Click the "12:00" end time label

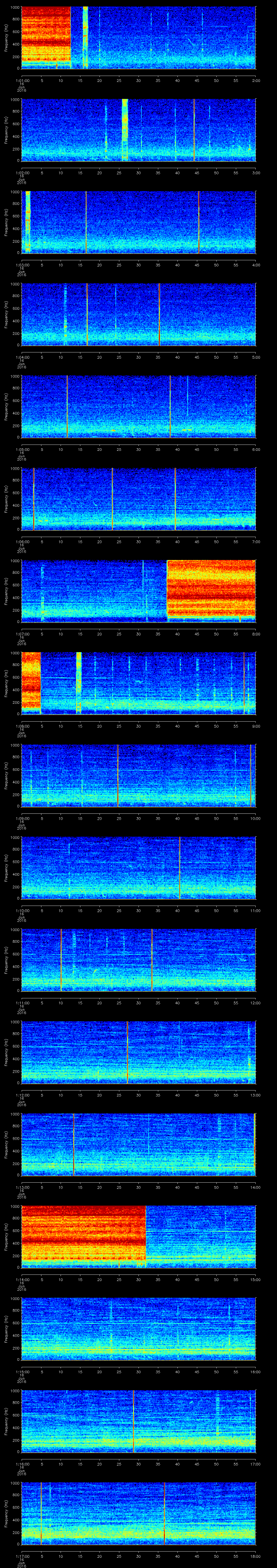(x=256, y=1003)
